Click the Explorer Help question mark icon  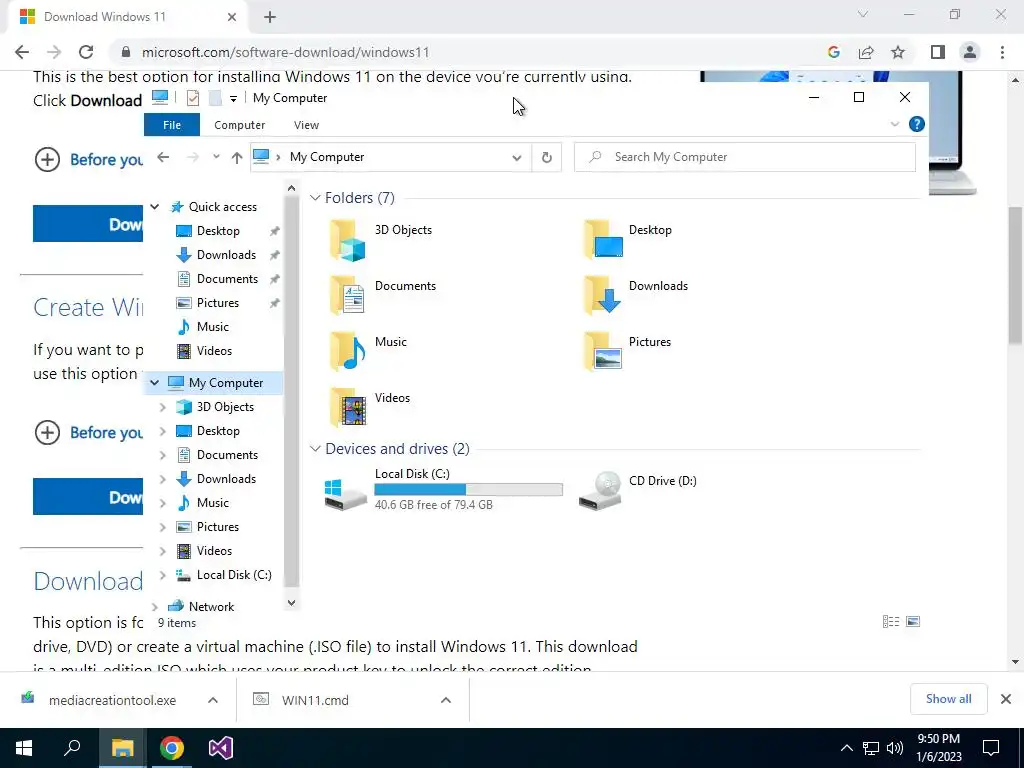click(x=916, y=124)
